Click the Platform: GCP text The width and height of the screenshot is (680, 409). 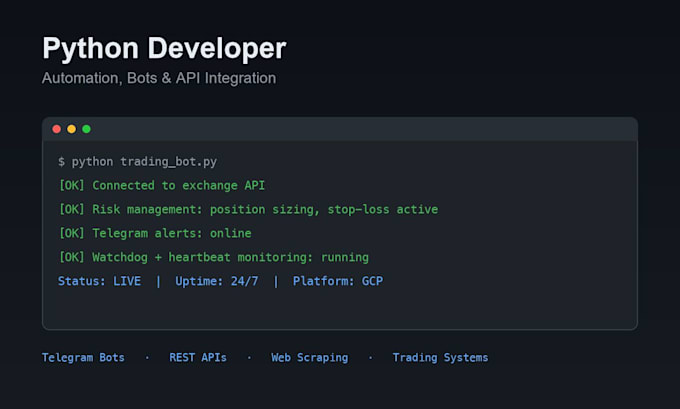click(338, 281)
